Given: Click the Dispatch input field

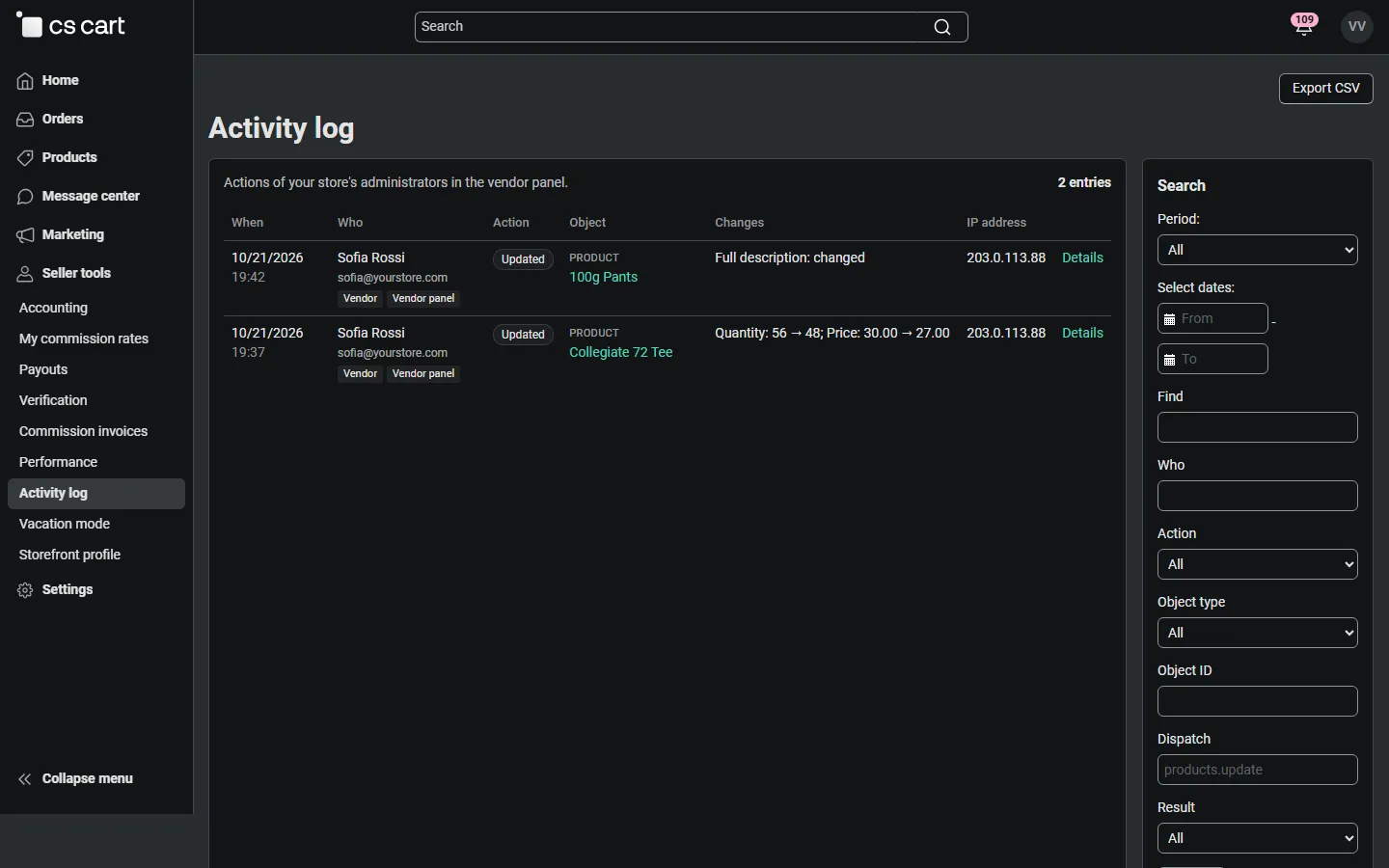Looking at the screenshot, I should [x=1258, y=770].
